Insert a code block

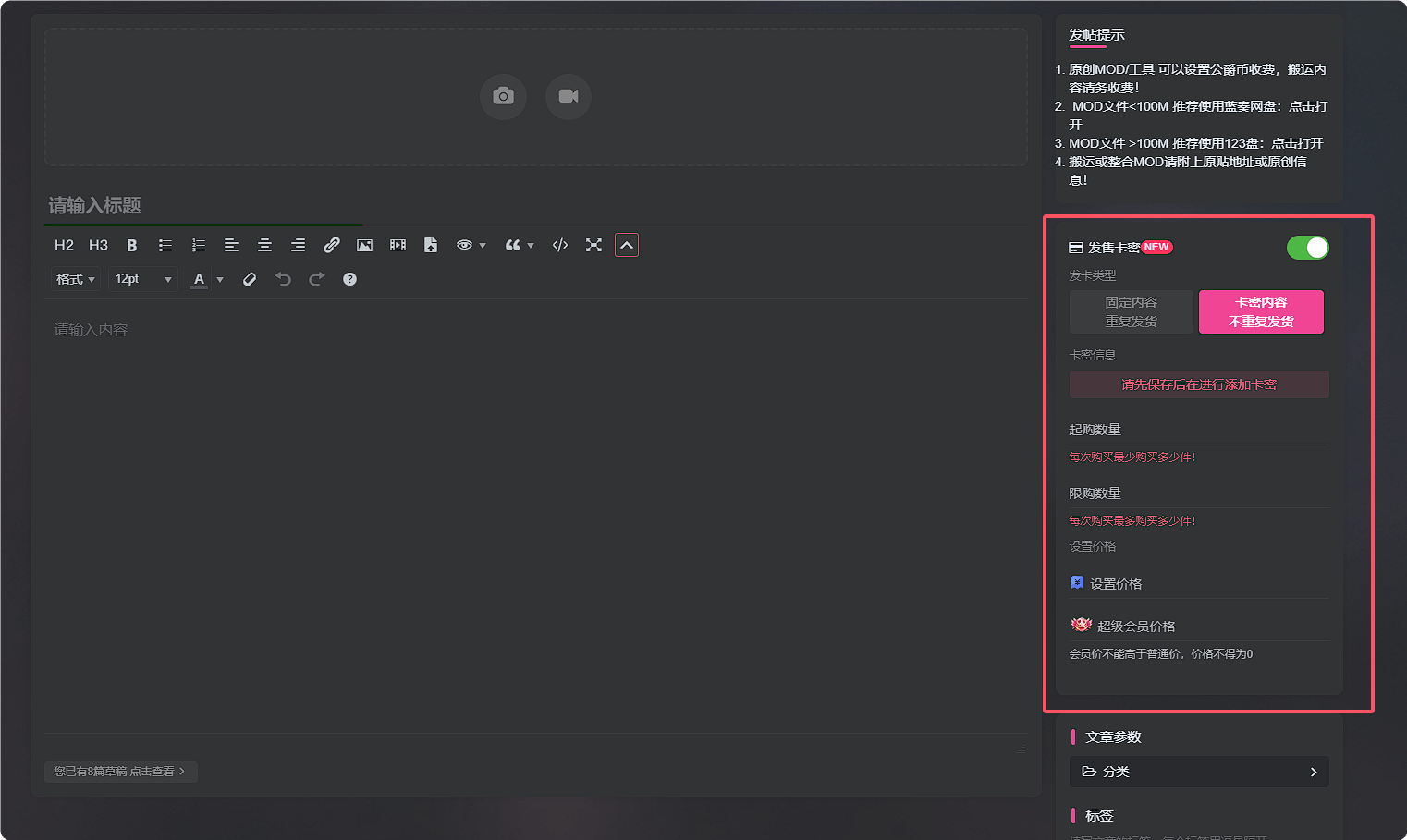(560, 245)
